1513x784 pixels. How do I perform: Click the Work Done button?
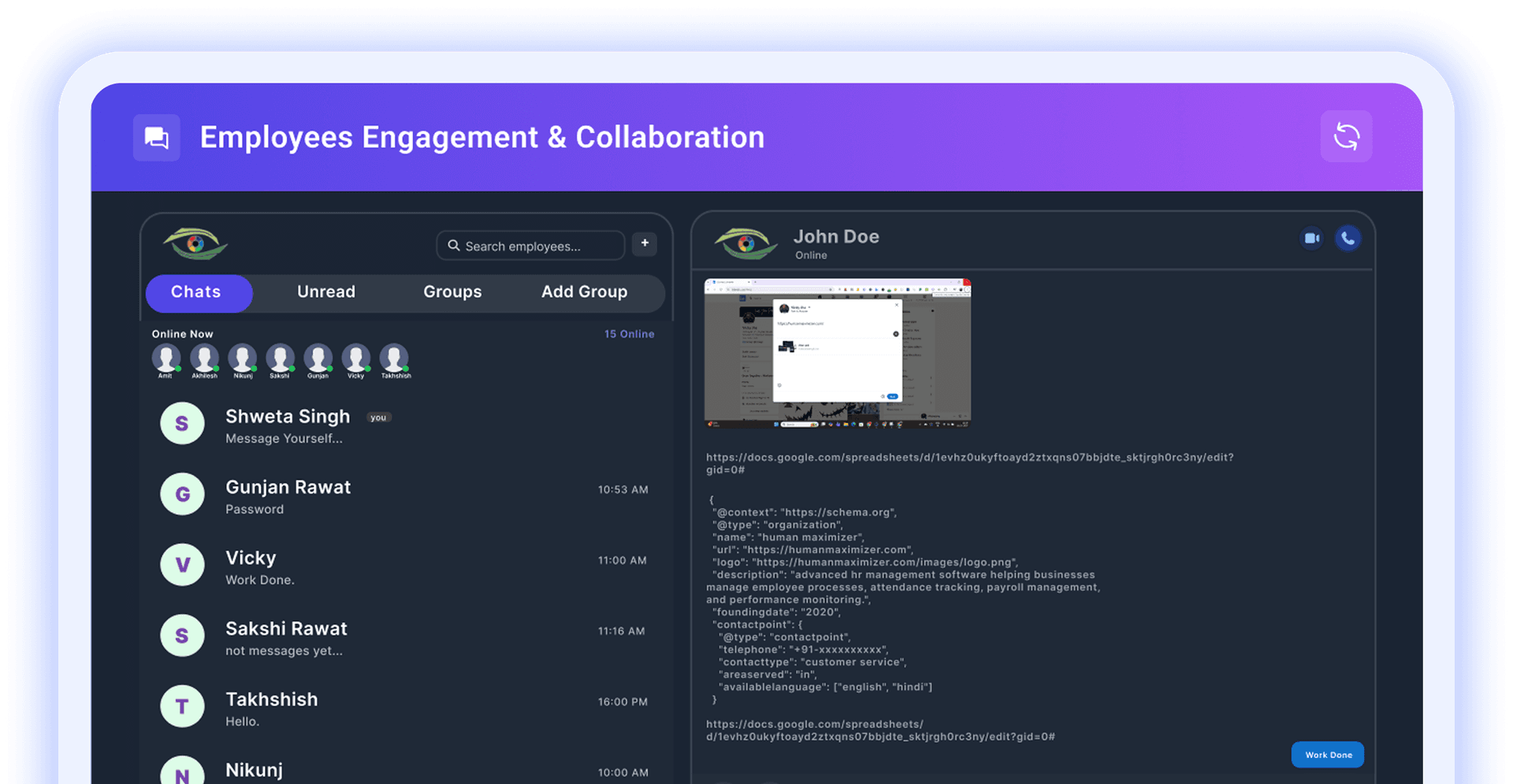pos(1327,754)
